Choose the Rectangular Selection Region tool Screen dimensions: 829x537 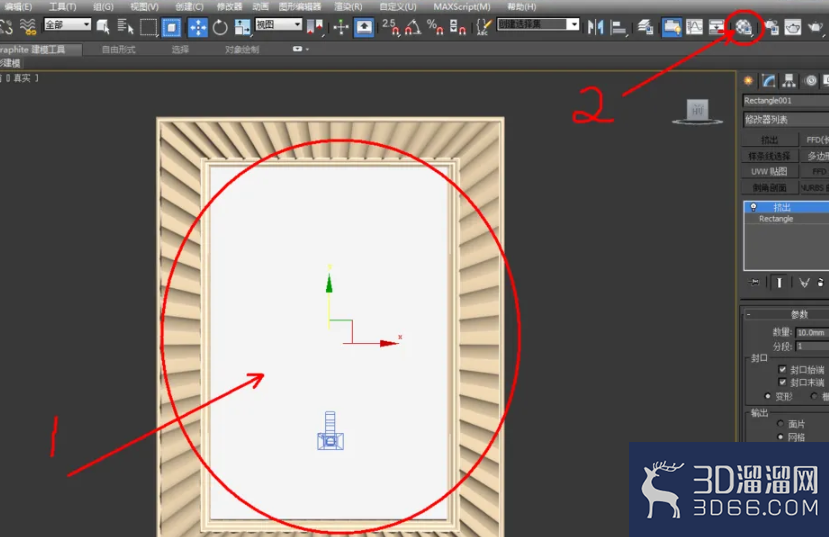pyautogui.click(x=149, y=27)
